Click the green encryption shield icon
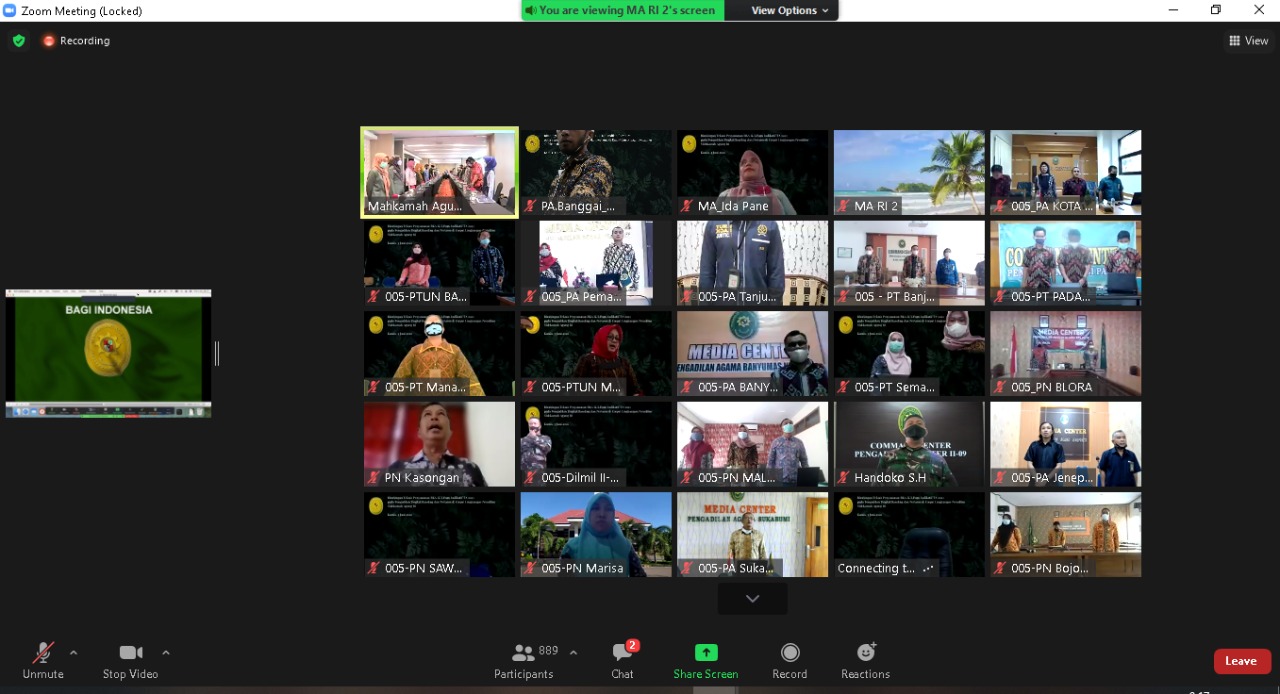The height and width of the screenshot is (694, 1280). (19, 41)
